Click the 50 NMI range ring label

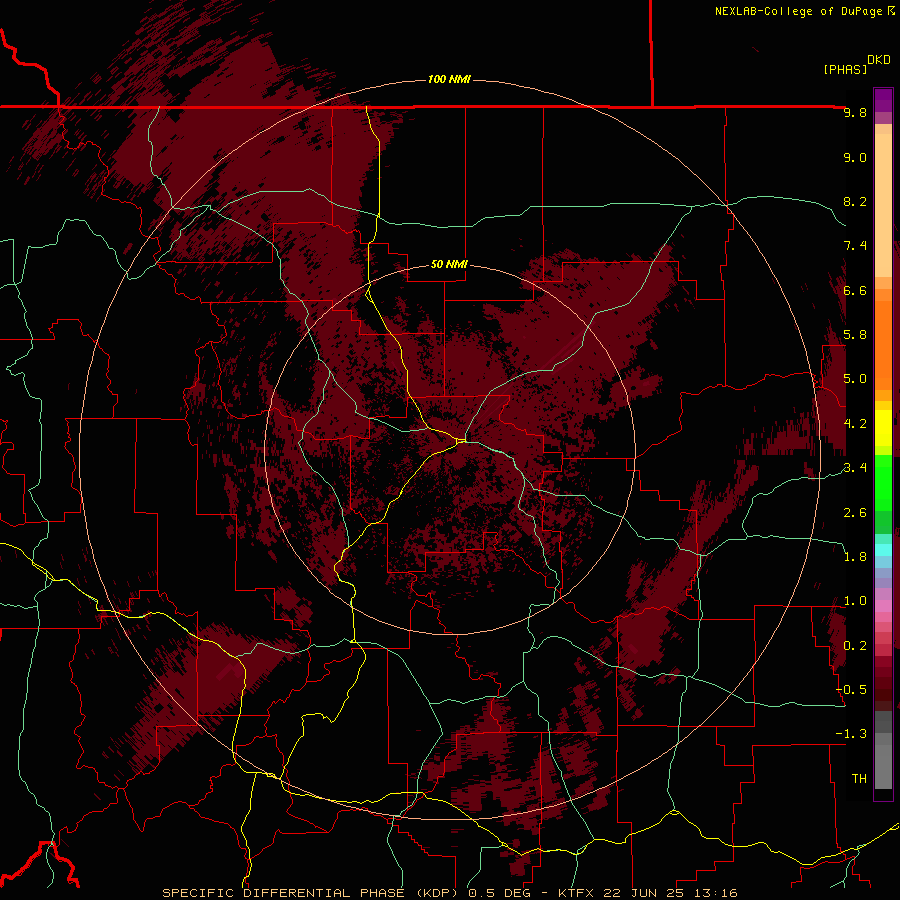click(x=449, y=265)
